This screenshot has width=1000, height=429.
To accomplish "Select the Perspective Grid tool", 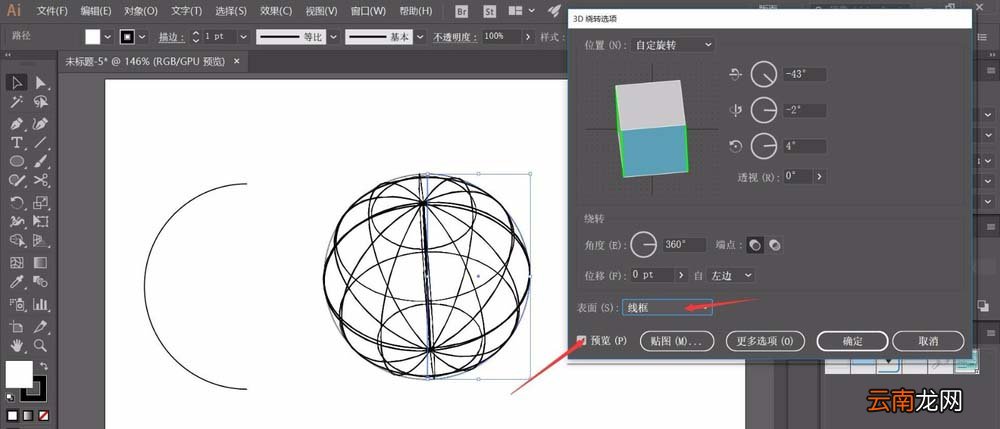I will coord(41,241).
